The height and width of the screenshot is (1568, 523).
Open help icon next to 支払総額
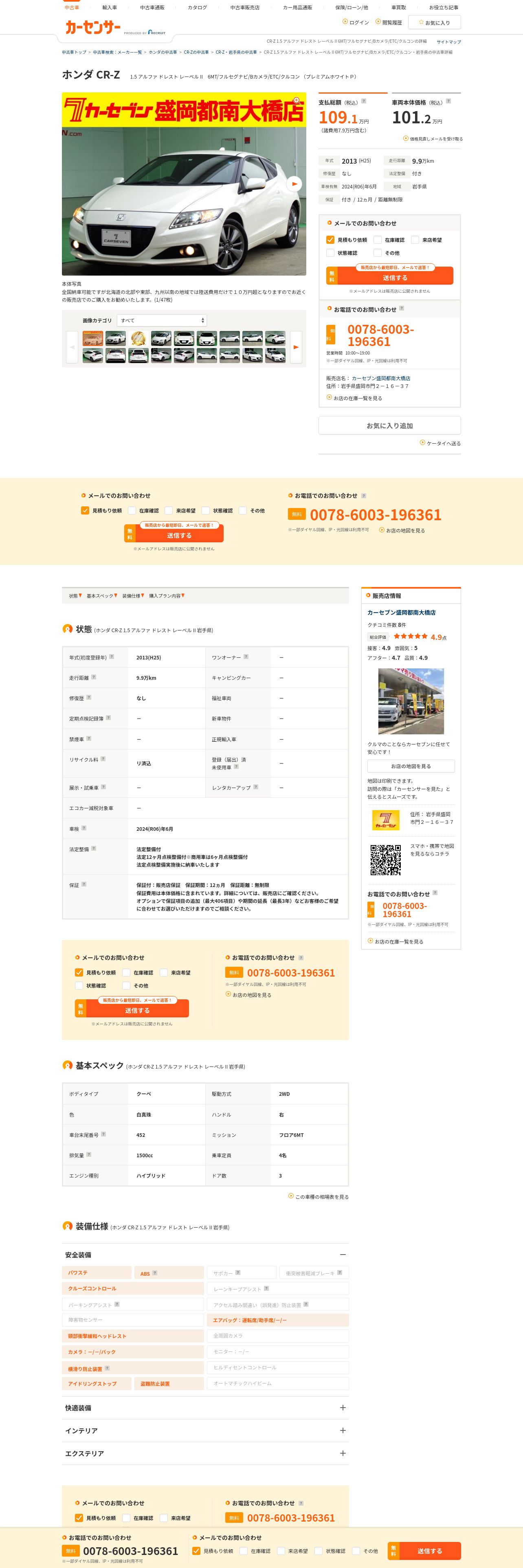coord(364,101)
